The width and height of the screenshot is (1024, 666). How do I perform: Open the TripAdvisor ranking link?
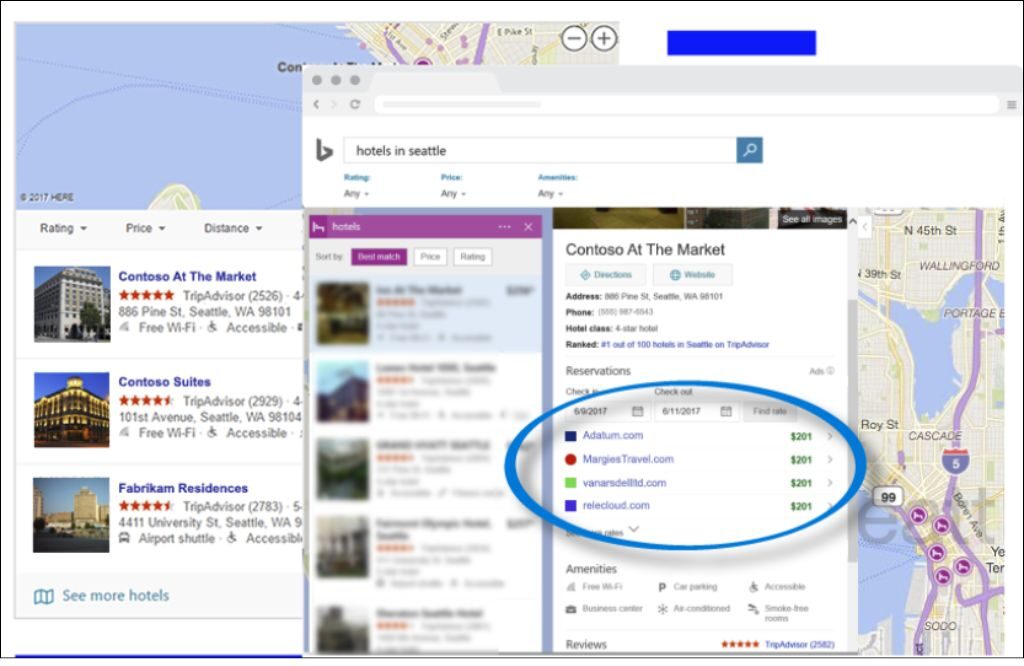click(685, 344)
